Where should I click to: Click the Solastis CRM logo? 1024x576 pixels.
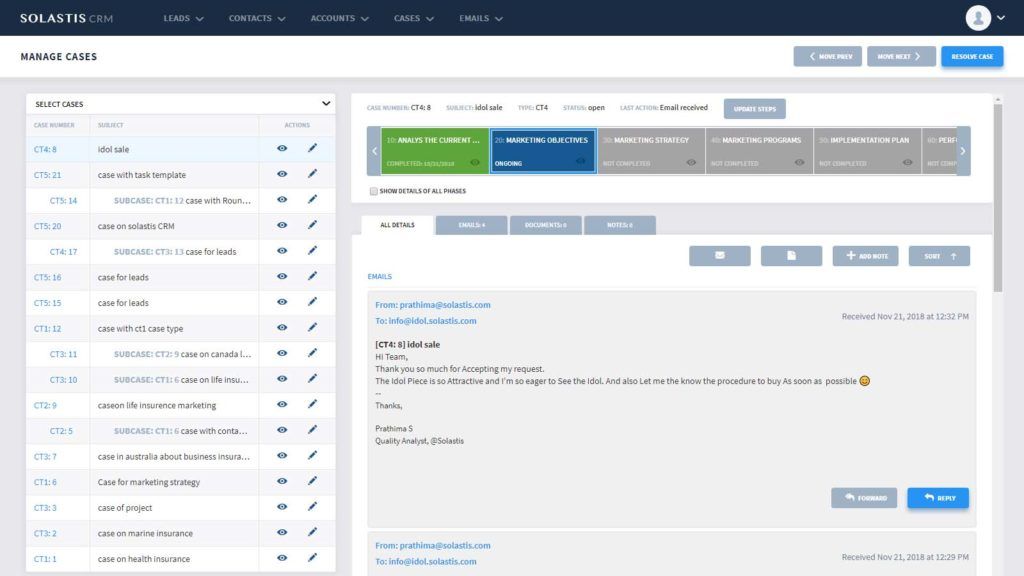[x=67, y=18]
